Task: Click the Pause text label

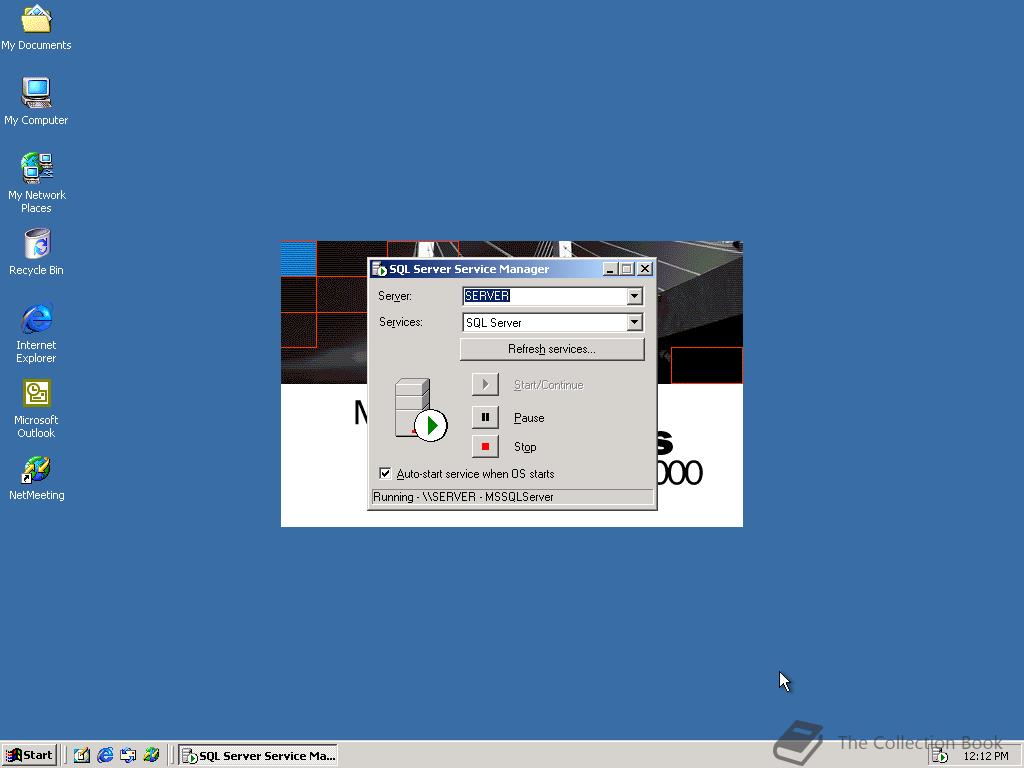Action: click(529, 418)
